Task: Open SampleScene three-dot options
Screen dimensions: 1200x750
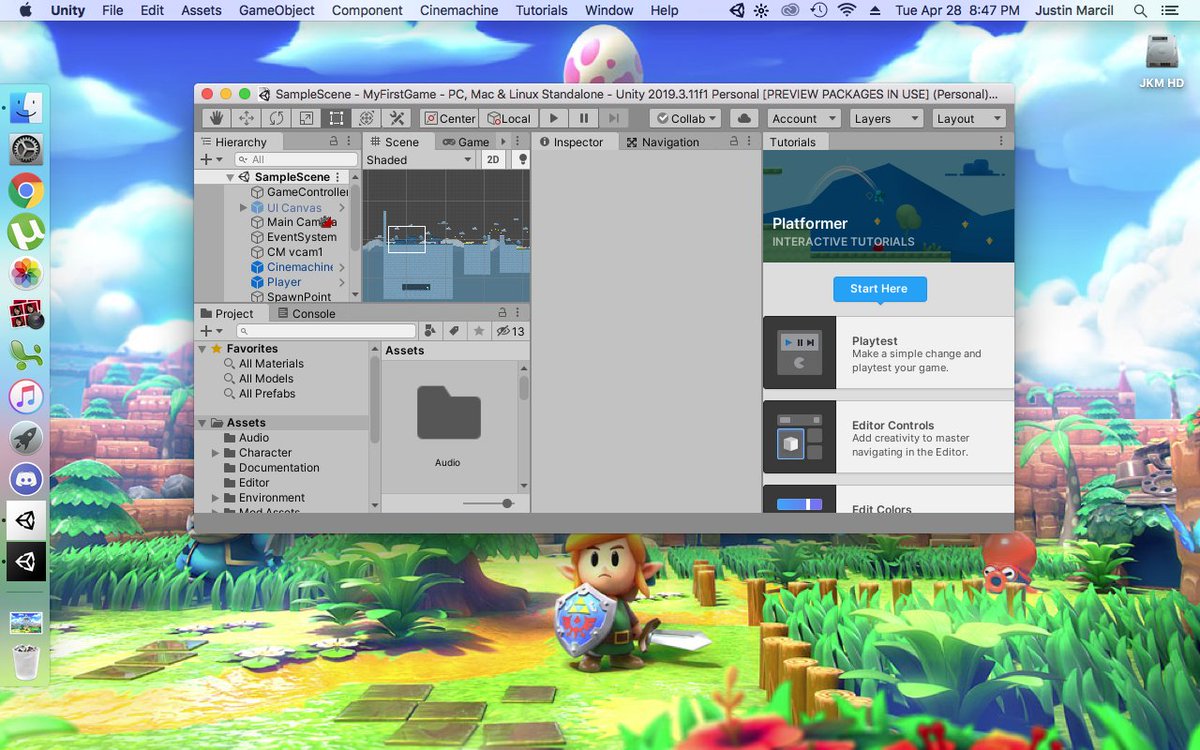Action: click(337, 177)
